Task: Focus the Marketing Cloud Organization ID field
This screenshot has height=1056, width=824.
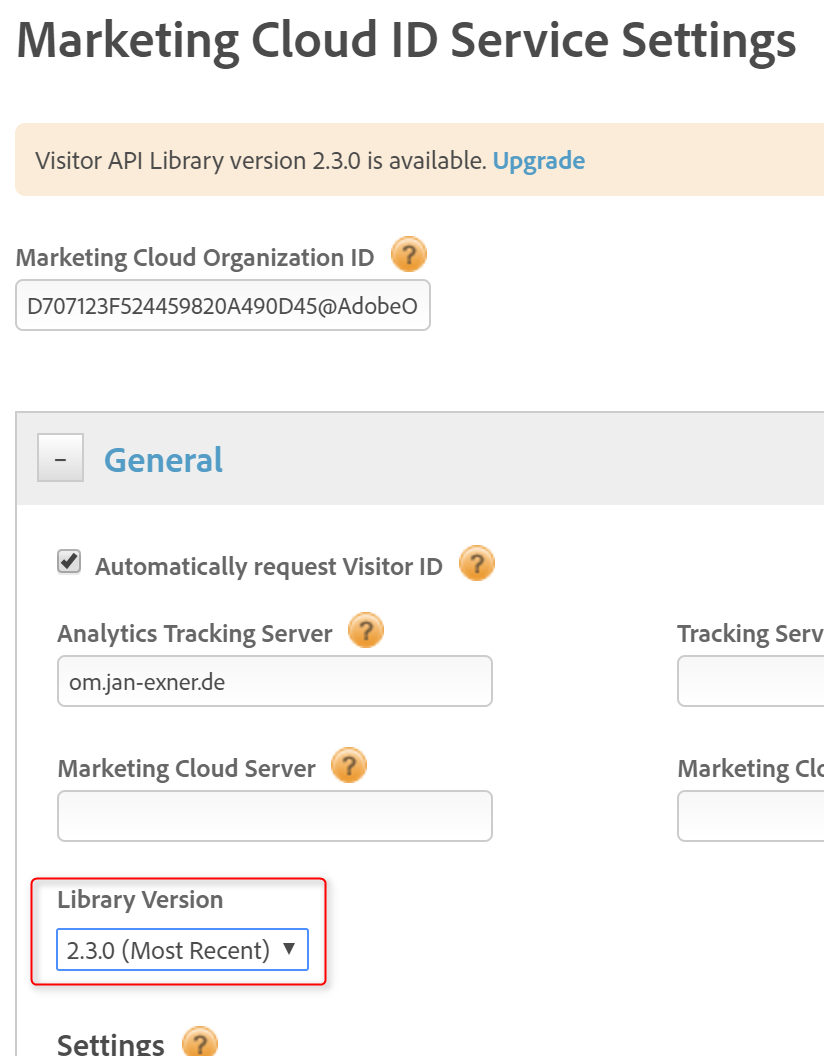Action: click(x=222, y=306)
